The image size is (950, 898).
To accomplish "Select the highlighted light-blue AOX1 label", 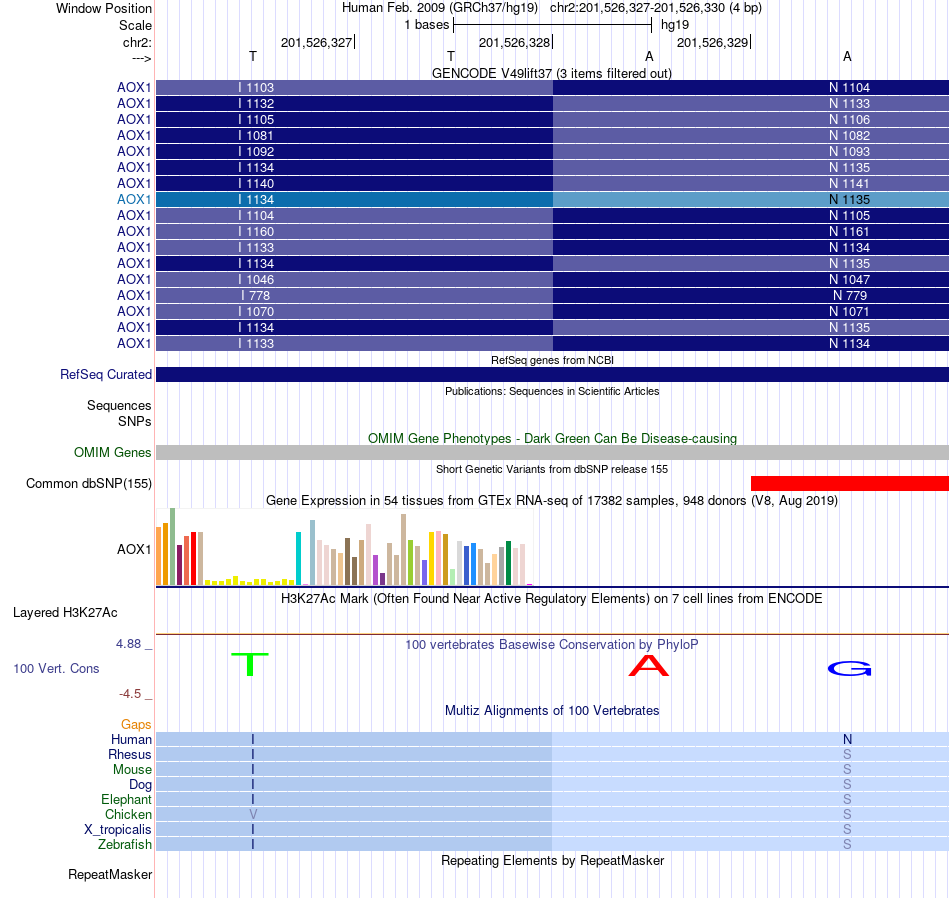I will [134, 199].
